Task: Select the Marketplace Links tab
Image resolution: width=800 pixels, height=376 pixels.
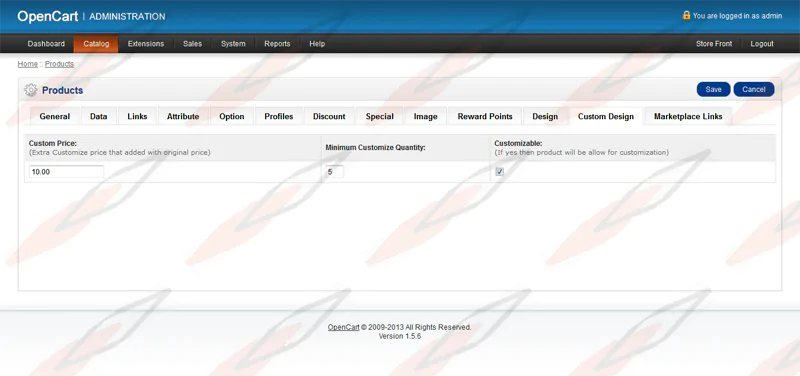Action: tap(688, 116)
